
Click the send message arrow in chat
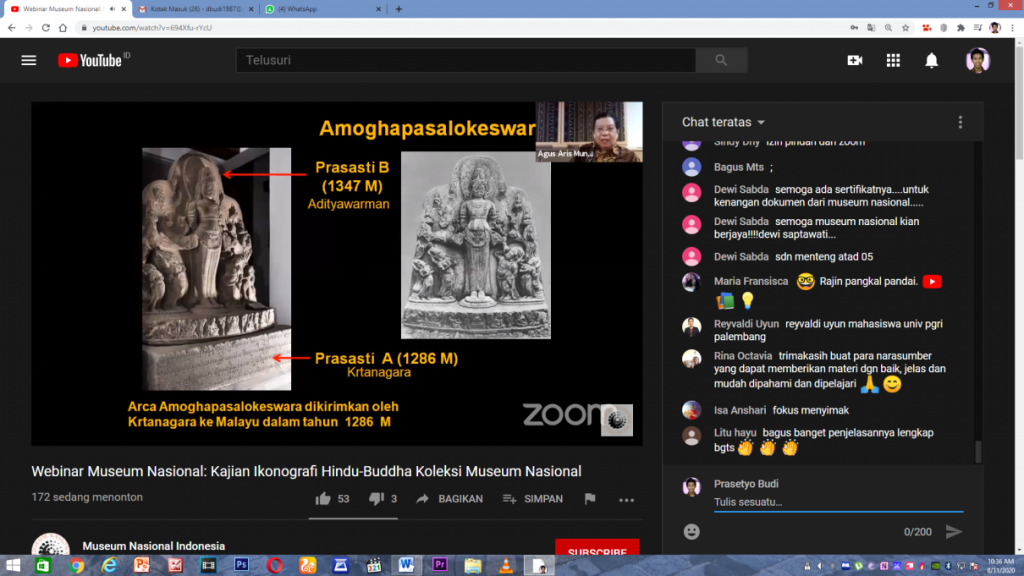coord(953,531)
